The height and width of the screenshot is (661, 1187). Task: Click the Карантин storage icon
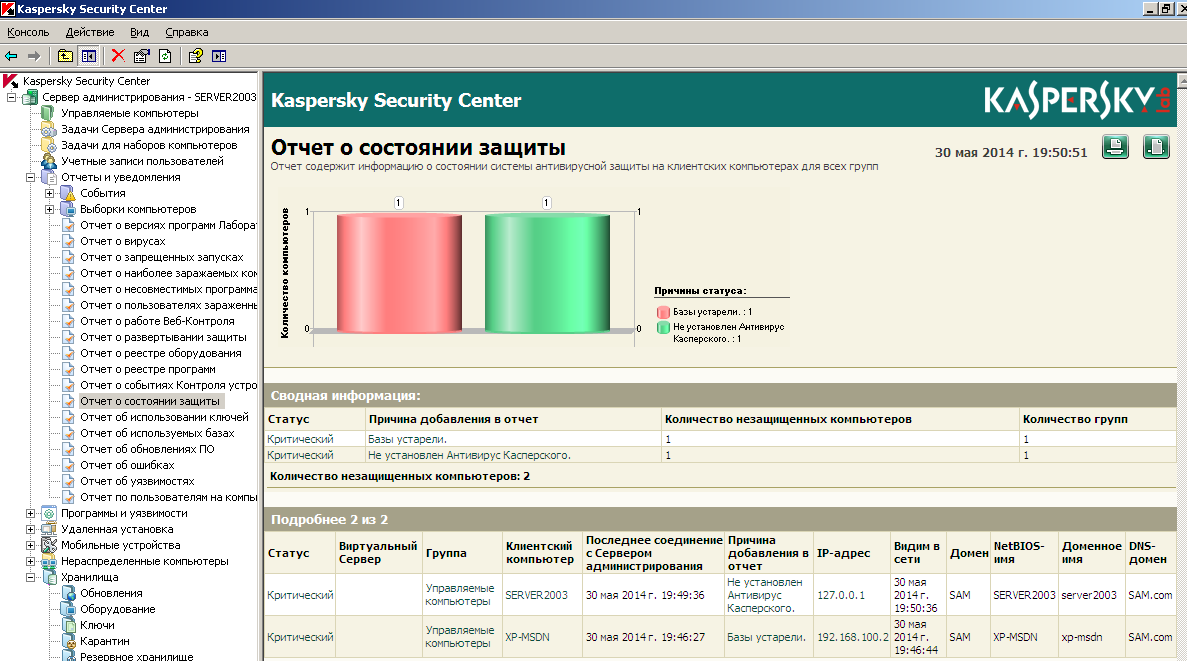[x=68, y=641]
